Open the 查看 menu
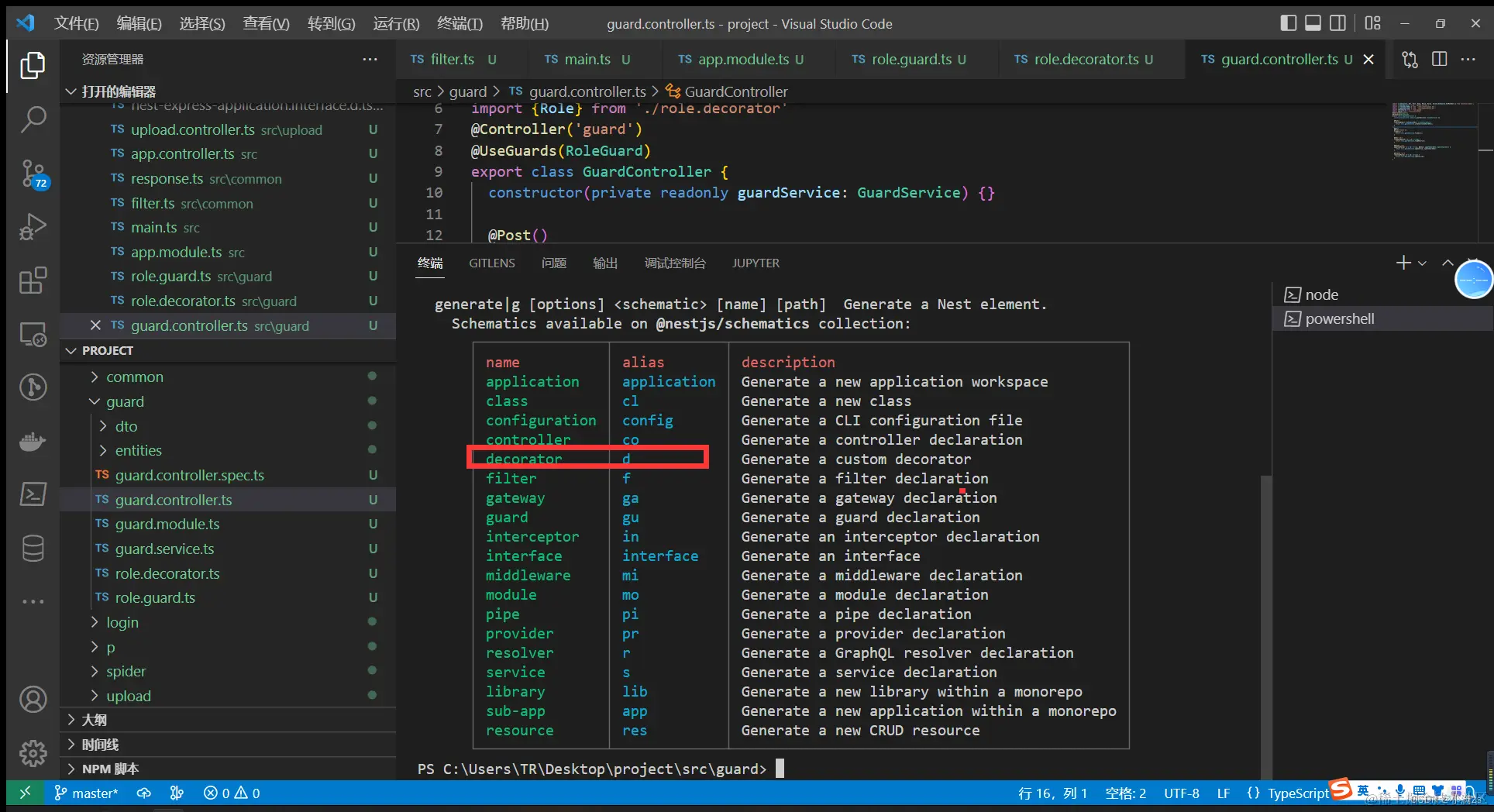This screenshot has width=1494, height=812. (x=266, y=23)
